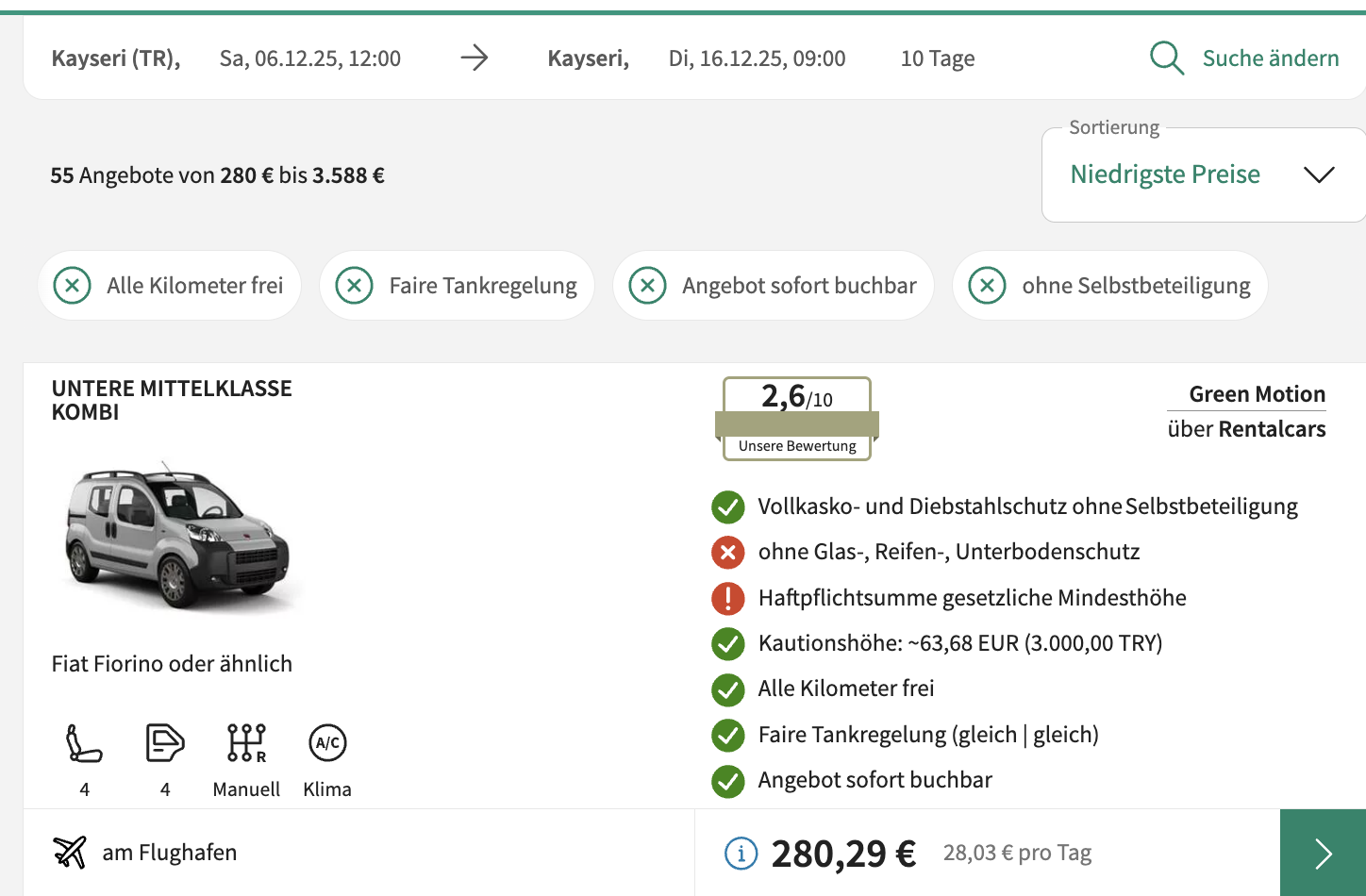This screenshot has width=1366, height=896.
Task: Click Kautionshöhe: ~63,68 EUR text
Action: pyautogui.click(x=960, y=643)
